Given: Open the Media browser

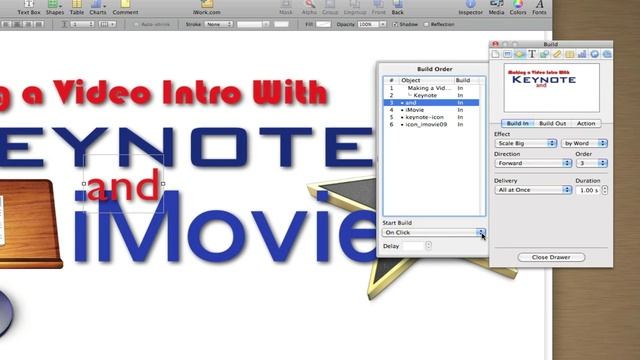Looking at the screenshot, I should point(496,7).
